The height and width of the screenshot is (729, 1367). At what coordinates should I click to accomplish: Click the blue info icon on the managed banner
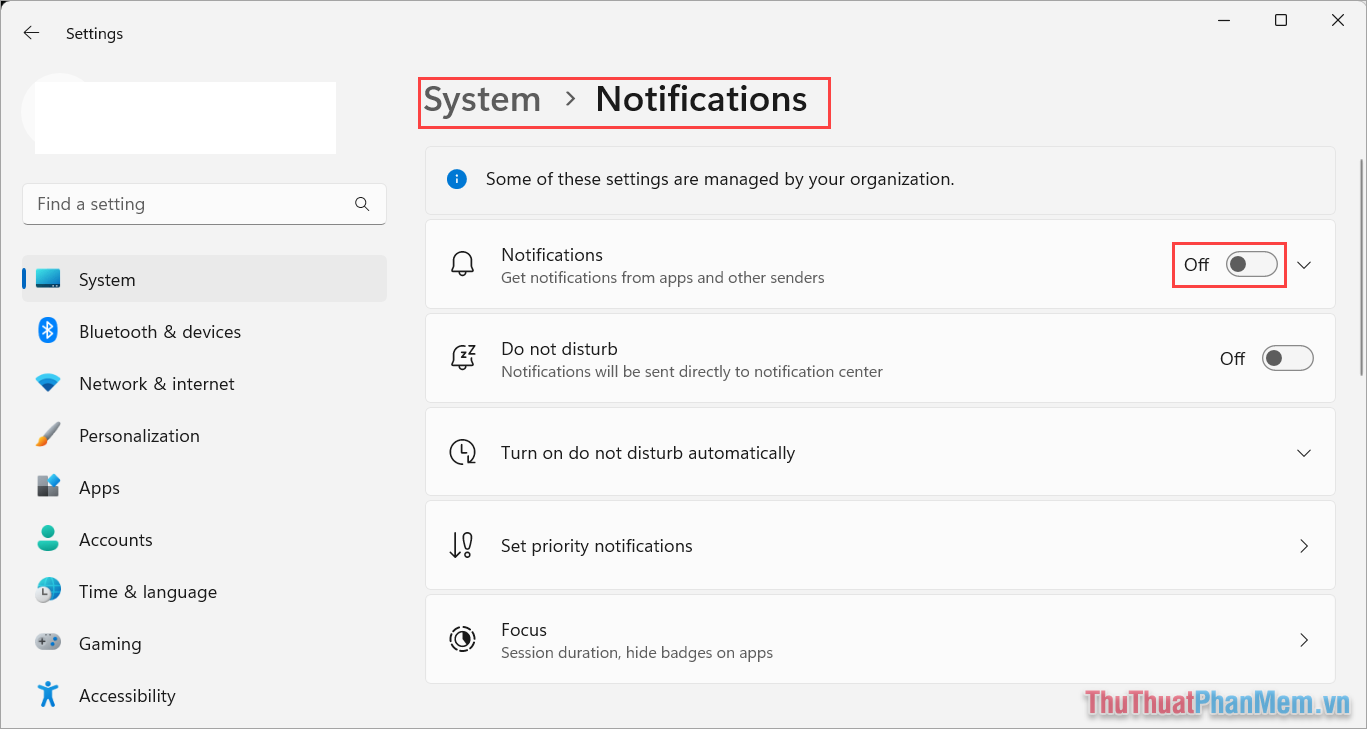(457, 179)
